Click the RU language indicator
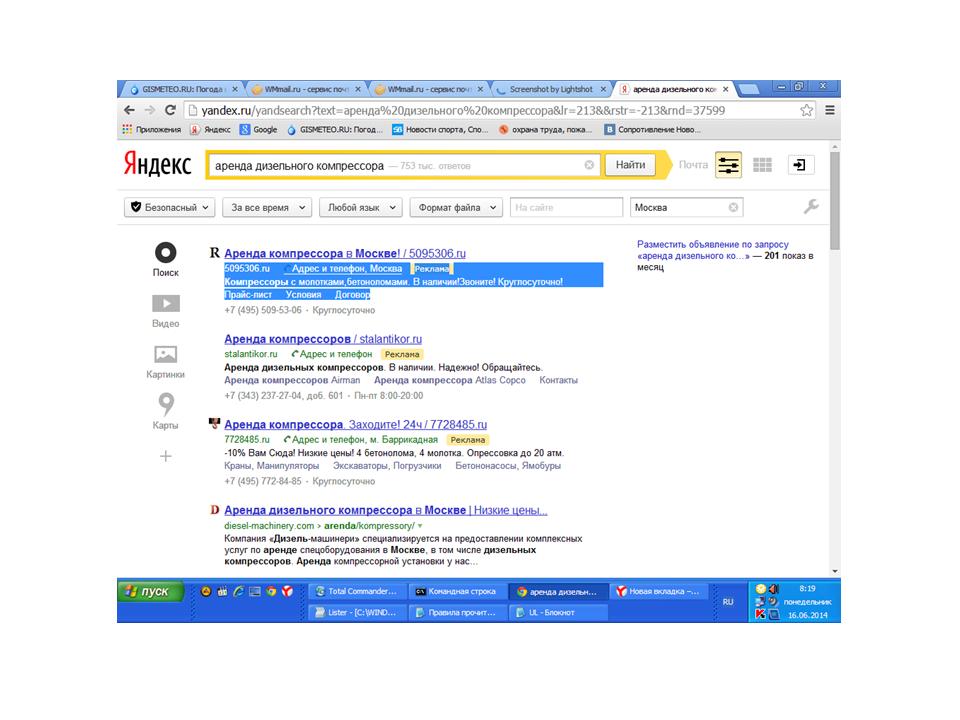The width and height of the screenshot is (960, 720). tap(728, 602)
